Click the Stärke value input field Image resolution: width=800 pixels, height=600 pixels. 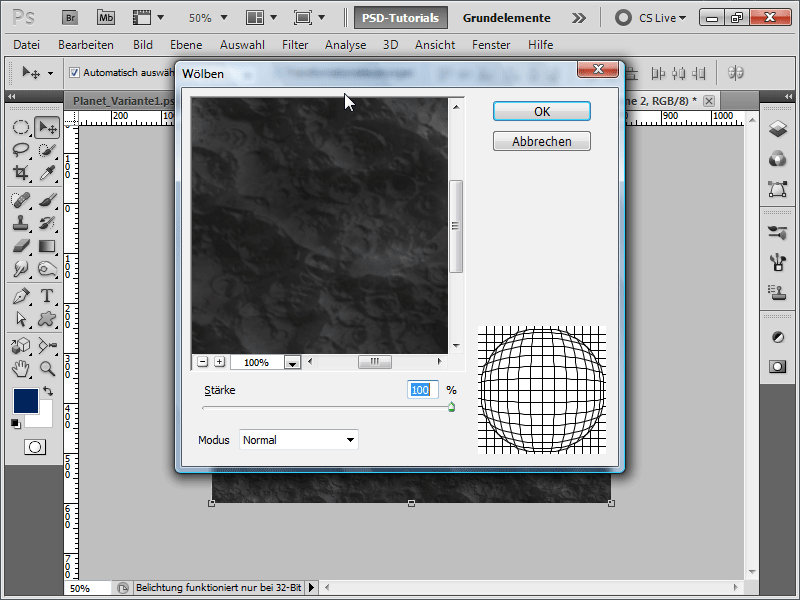pyautogui.click(x=423, y=390)
